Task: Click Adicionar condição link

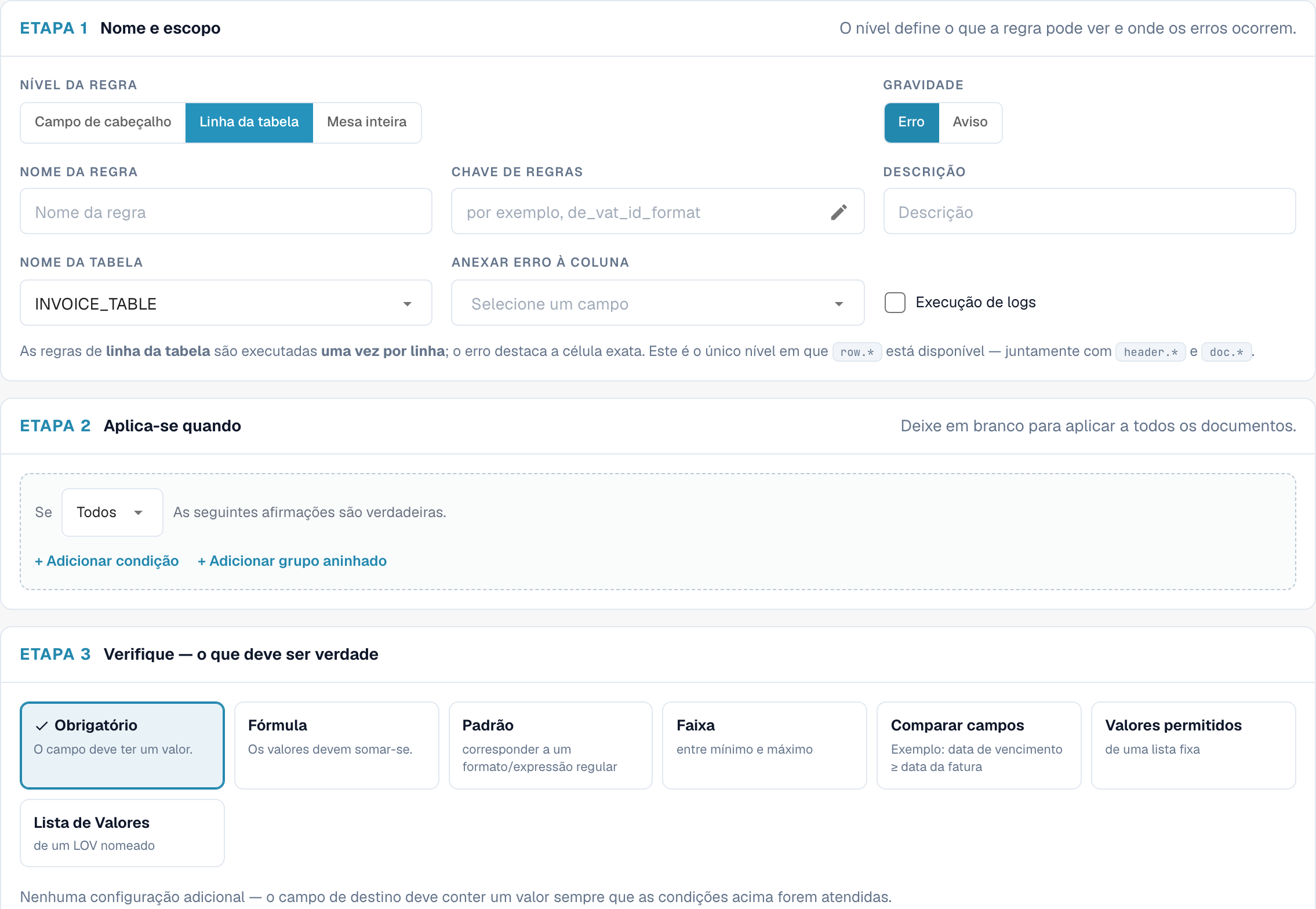Action: click(107, 561)
